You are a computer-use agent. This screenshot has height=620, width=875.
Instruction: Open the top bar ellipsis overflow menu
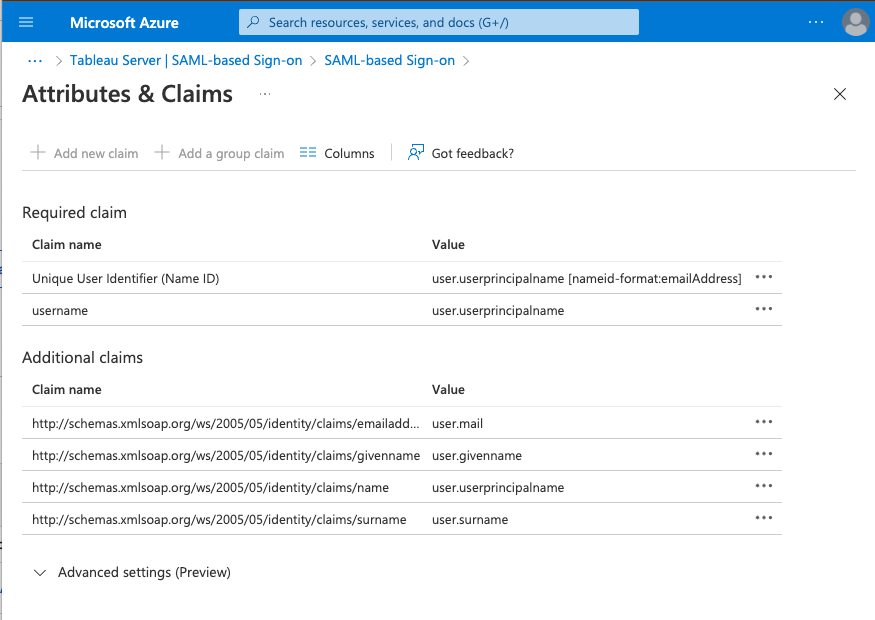point(816,22)
